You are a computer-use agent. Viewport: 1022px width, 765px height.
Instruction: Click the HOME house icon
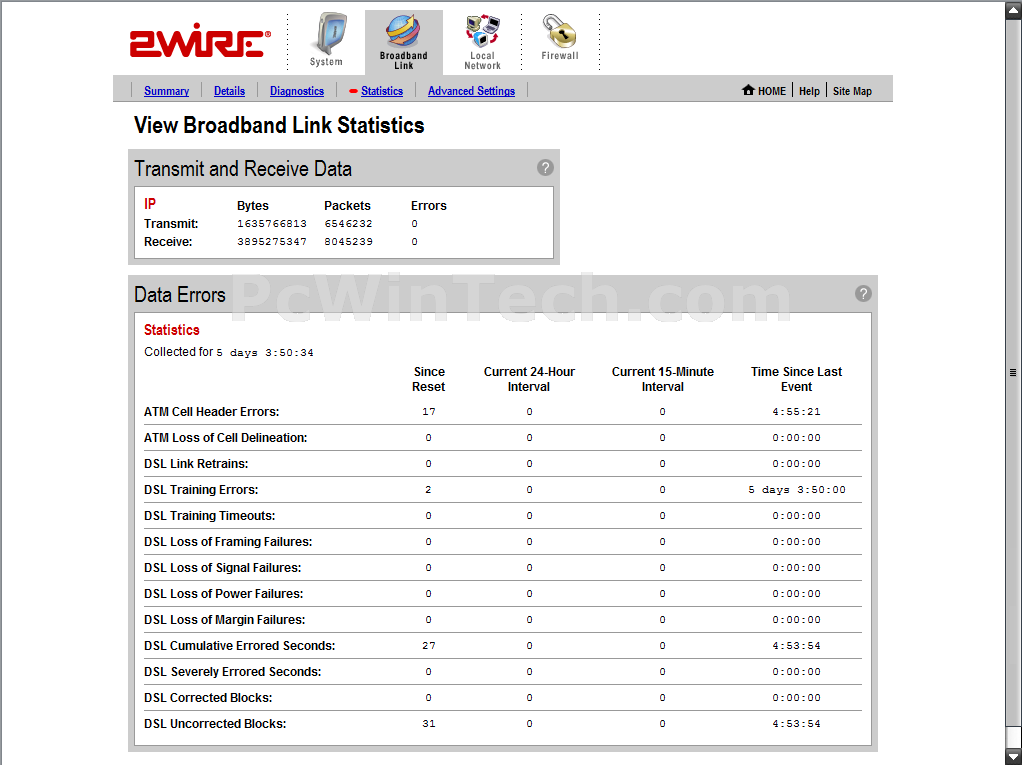click(748, 90)
